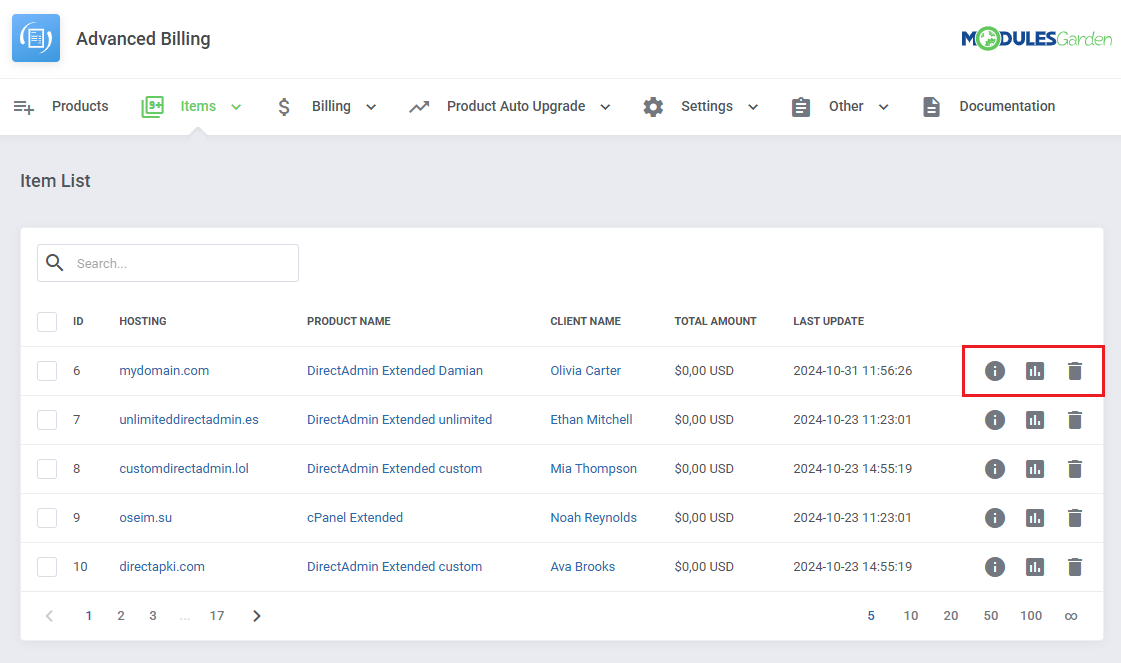This screenshot has height=663, width=1121.
Task: Show info for oseim.su item
Action: tap(994, 518)
